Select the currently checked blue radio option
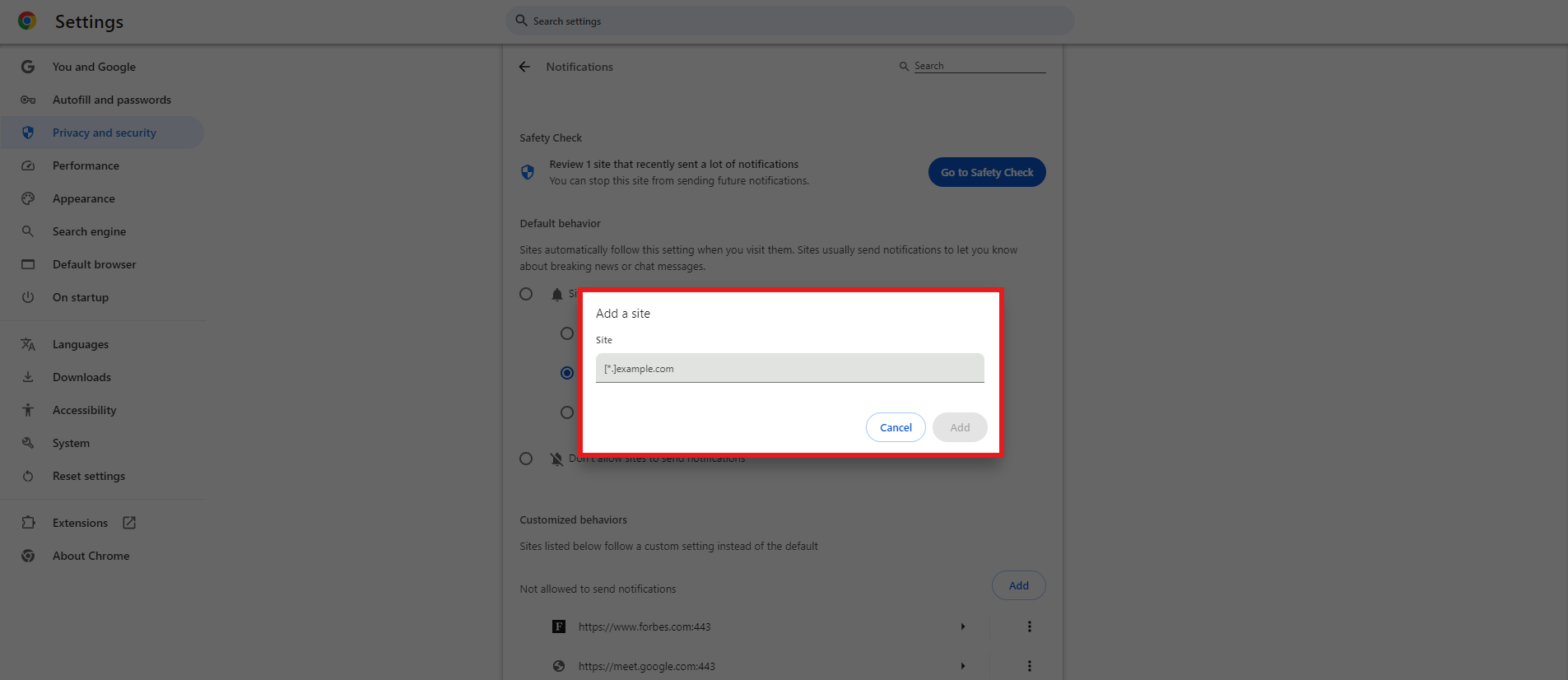Image resolution: width=1568 pixels, height=680 pixels. [x=567, y=373]
